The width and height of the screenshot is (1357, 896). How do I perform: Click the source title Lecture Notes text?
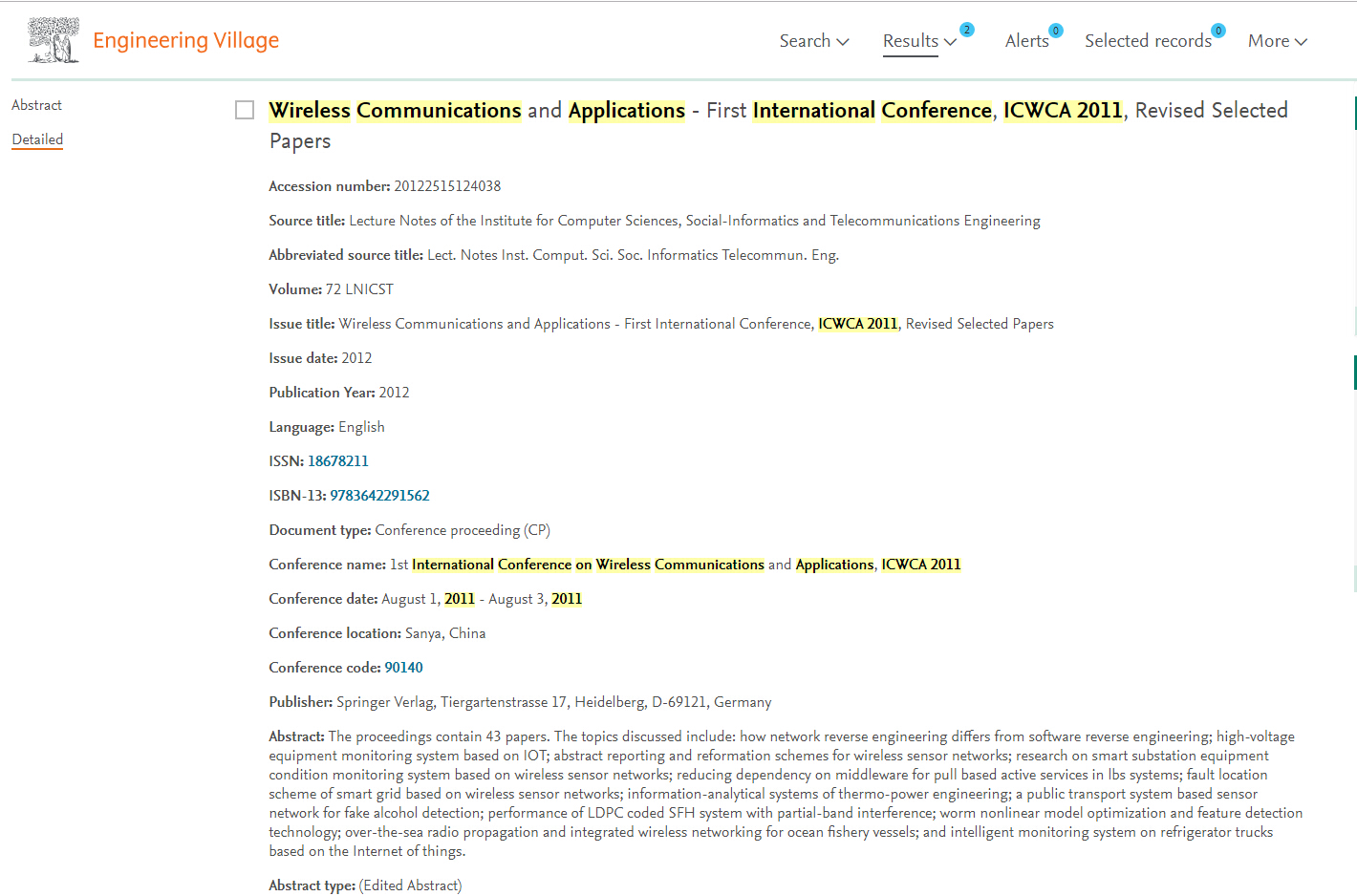695,221
